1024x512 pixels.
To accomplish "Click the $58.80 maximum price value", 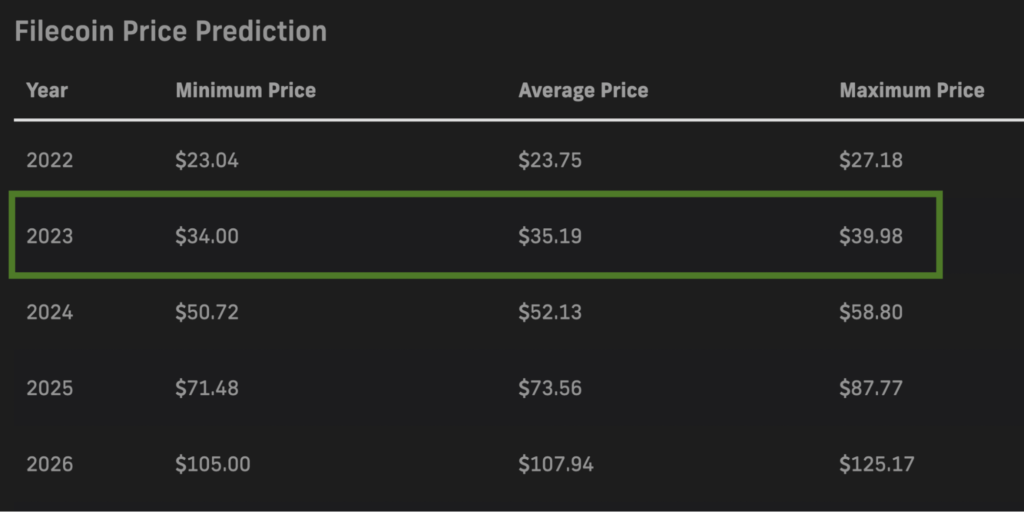I will (871, 312).
